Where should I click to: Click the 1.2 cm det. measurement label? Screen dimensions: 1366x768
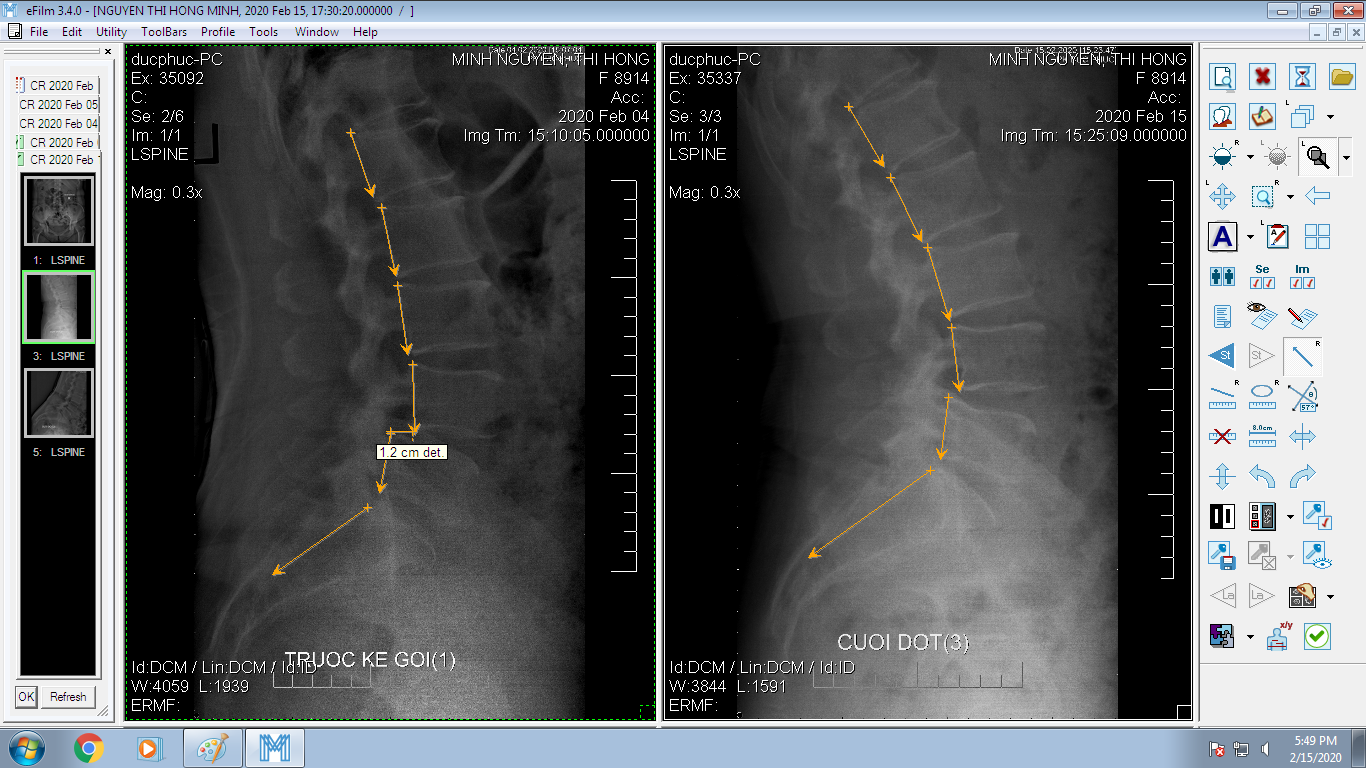point(412,452)
